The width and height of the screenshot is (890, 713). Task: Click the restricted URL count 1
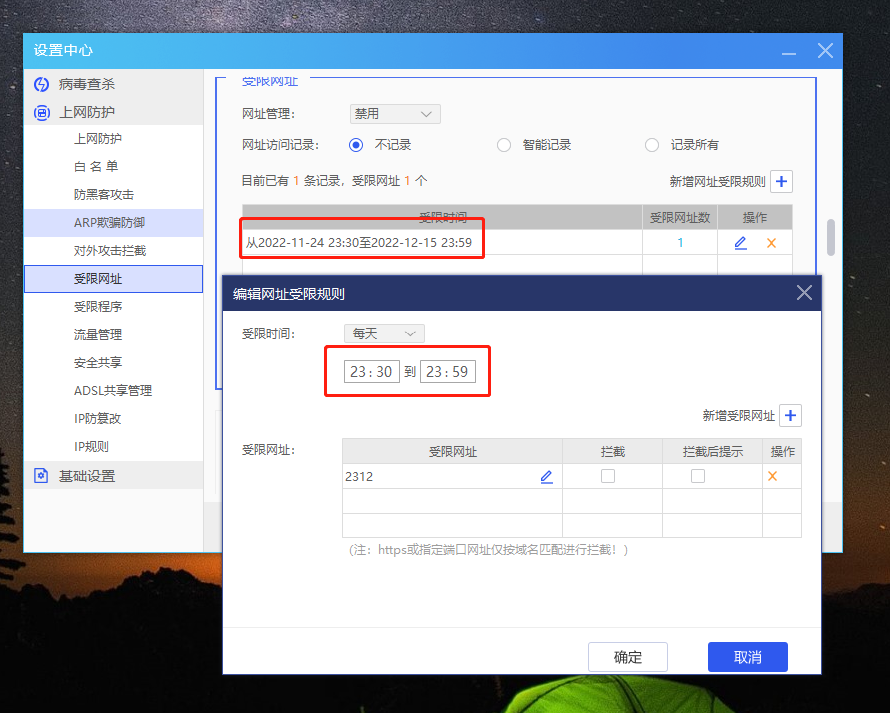[680, 243]
